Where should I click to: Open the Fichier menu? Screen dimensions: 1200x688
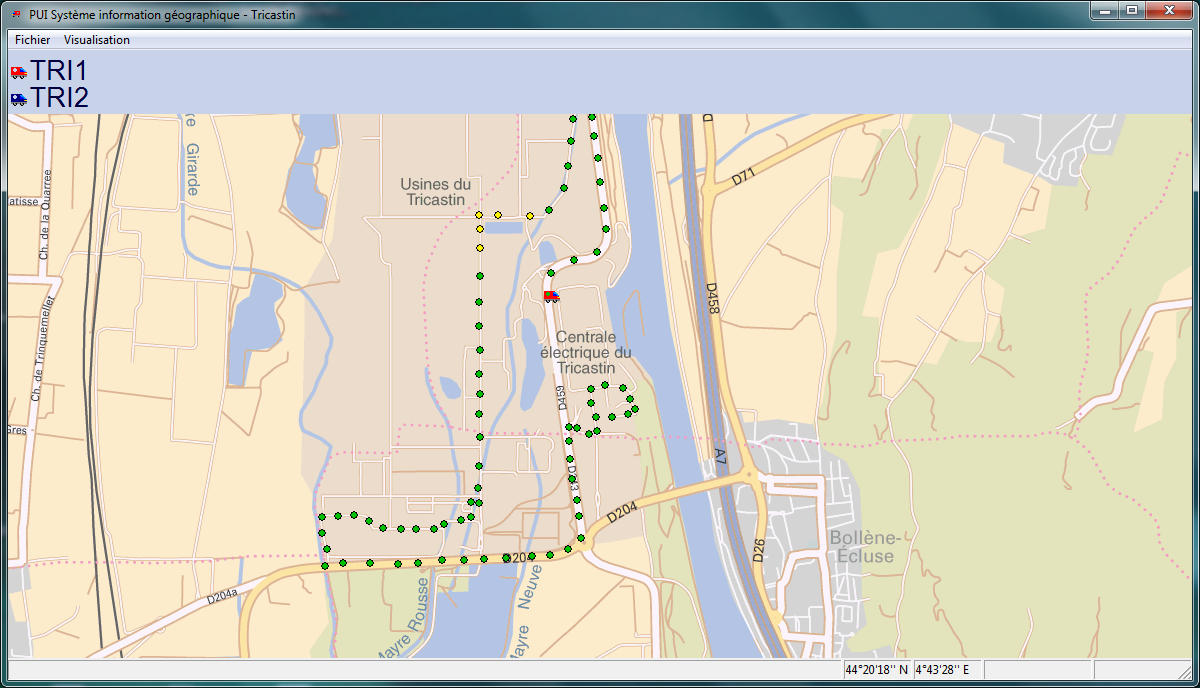click(32, 40)
